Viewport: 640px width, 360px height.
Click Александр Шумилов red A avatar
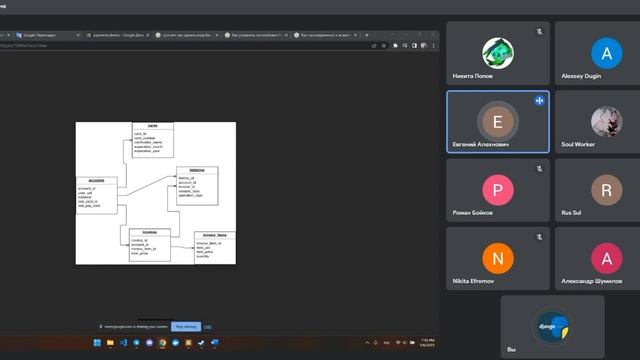pyautogui.click(x=607, y=258)
